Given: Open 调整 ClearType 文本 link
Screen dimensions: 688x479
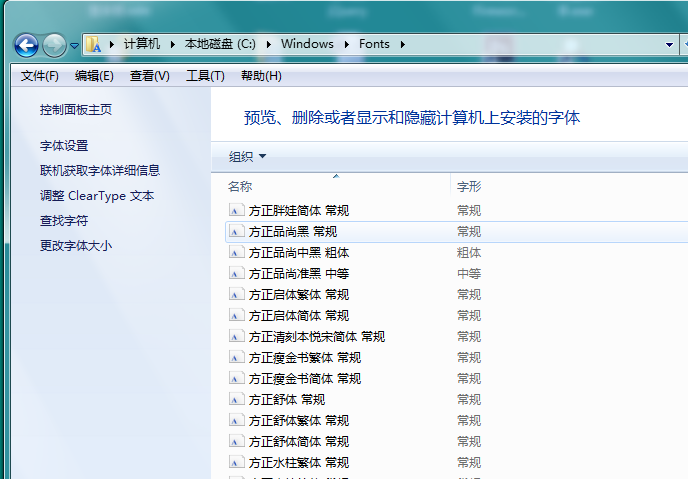Looking at the screenshot, I should point(97,195).
